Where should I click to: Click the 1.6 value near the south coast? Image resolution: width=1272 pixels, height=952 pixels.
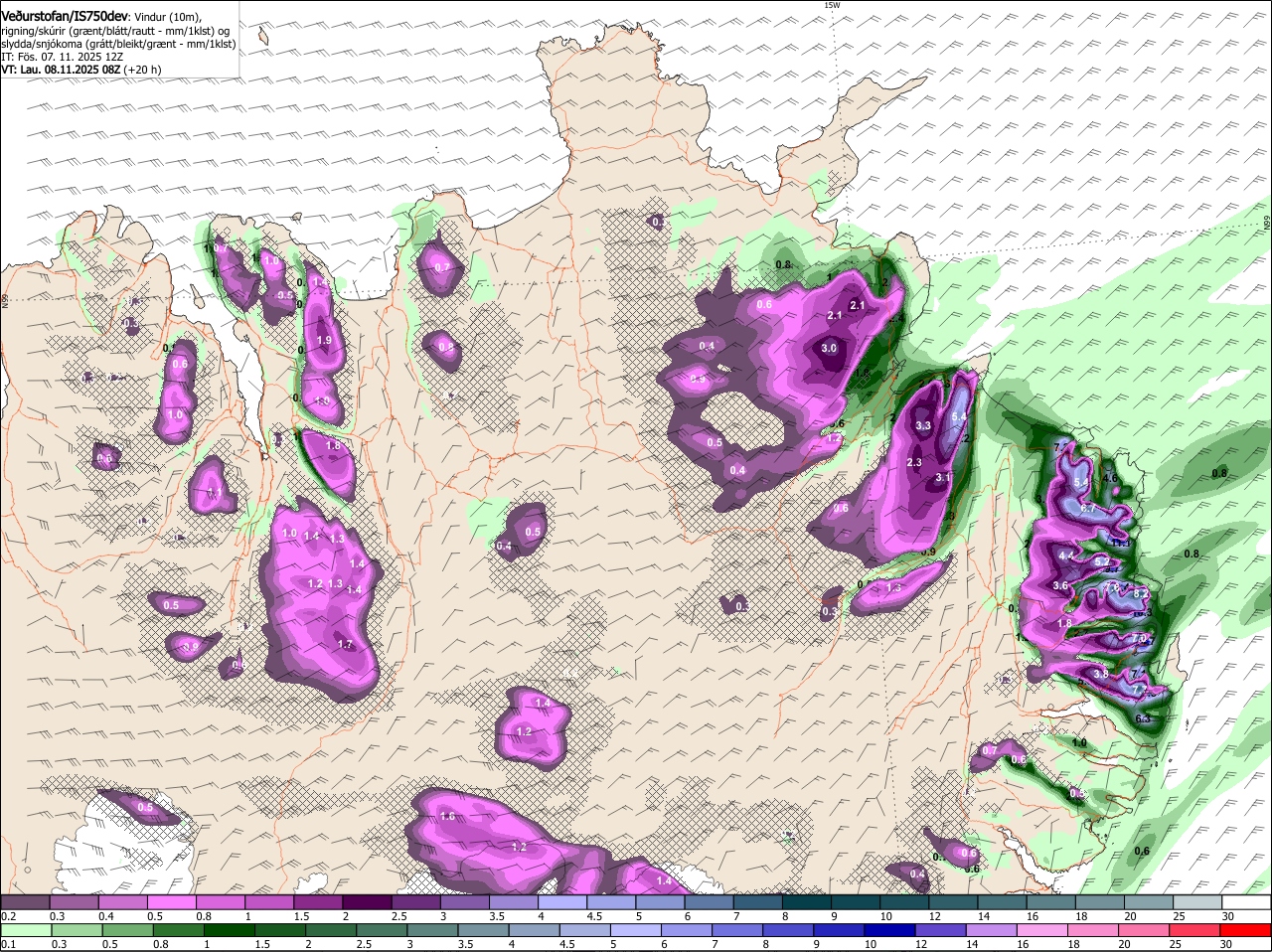447,816
